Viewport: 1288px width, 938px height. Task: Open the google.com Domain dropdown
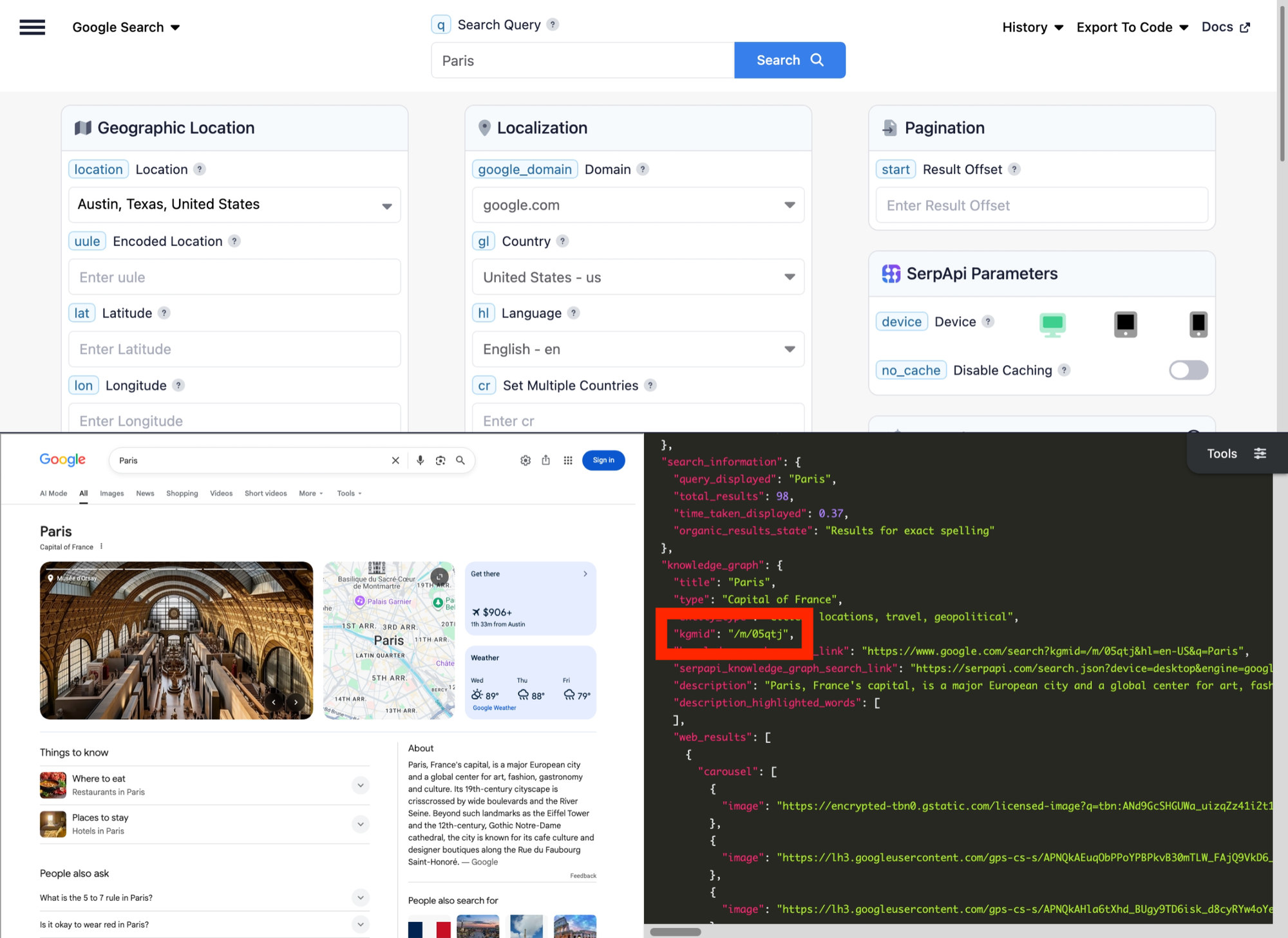638,205
